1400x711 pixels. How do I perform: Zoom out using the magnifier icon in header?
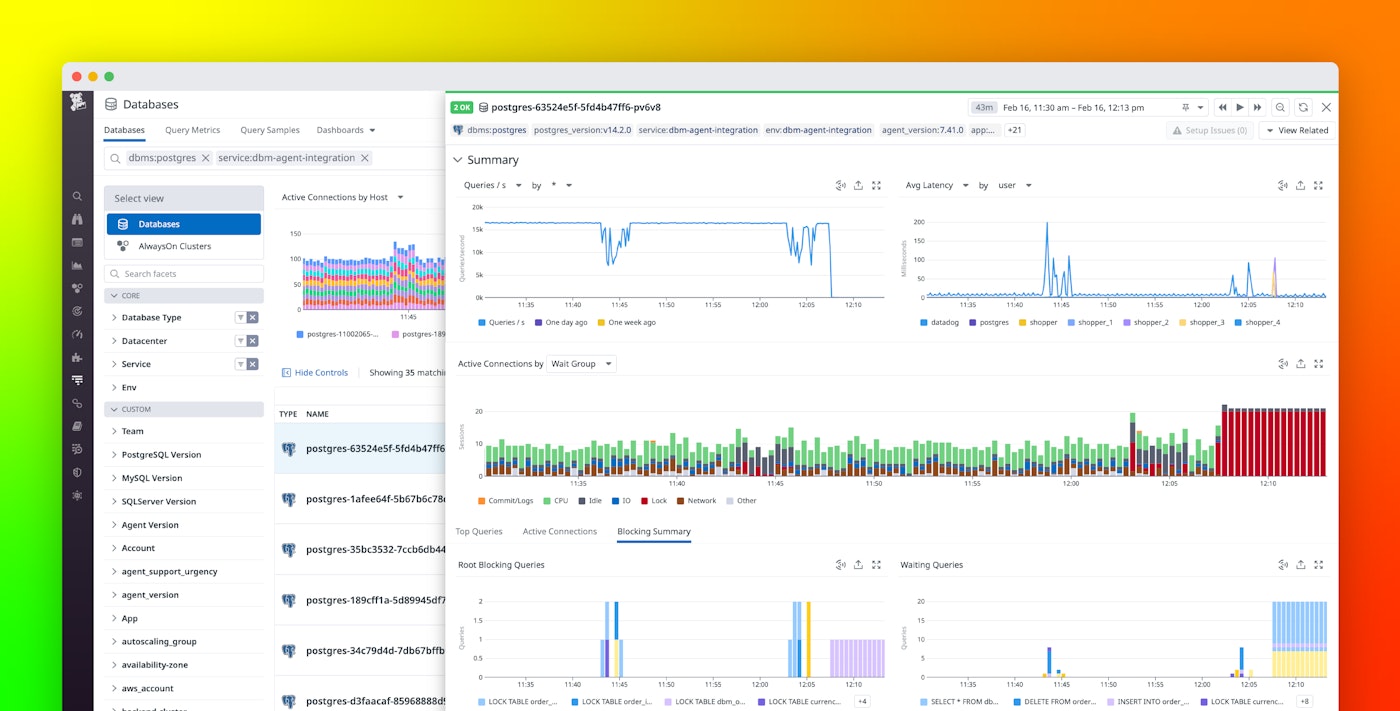[1280, 107]
